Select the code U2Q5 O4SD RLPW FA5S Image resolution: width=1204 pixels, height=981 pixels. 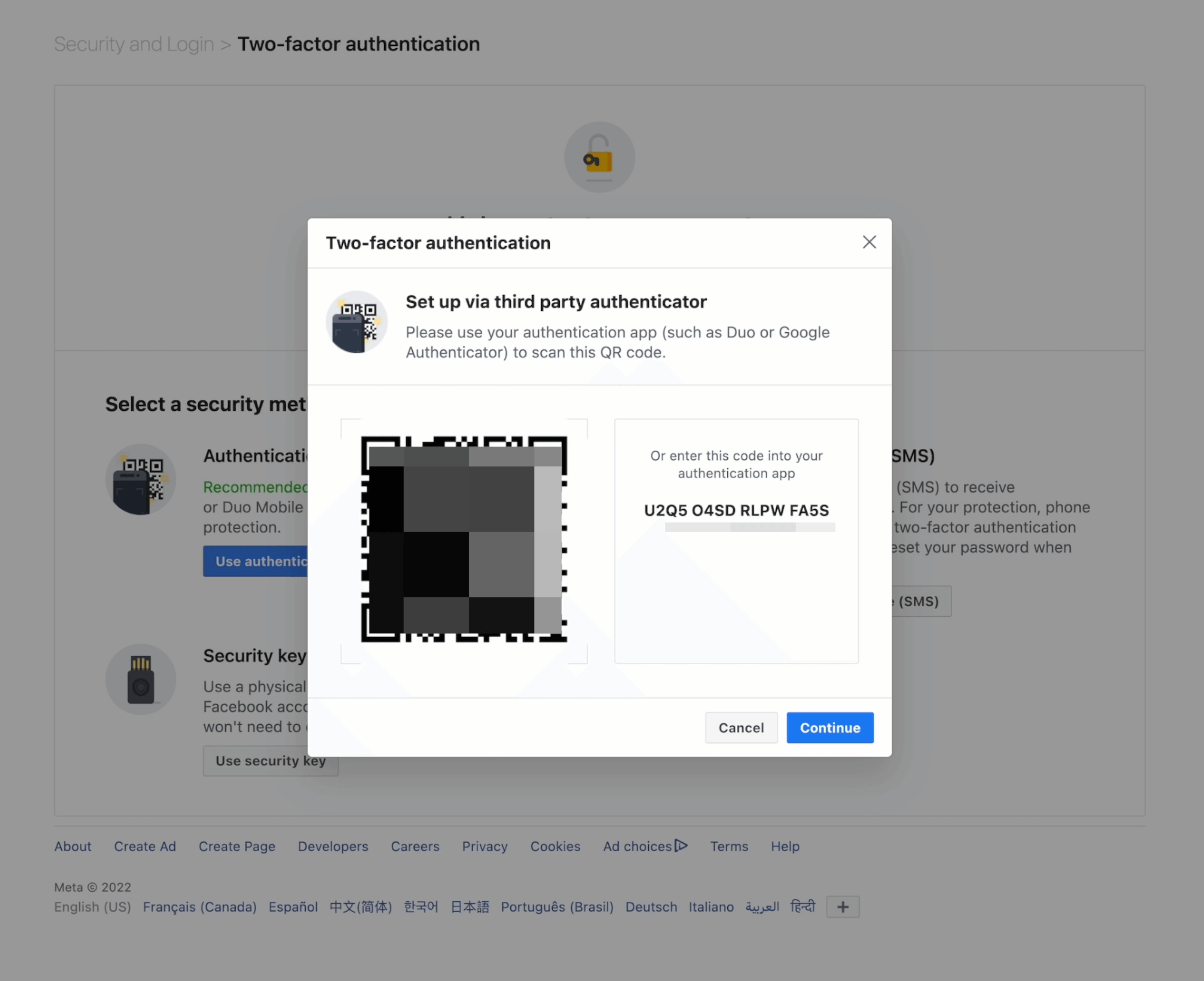(736, 510)
